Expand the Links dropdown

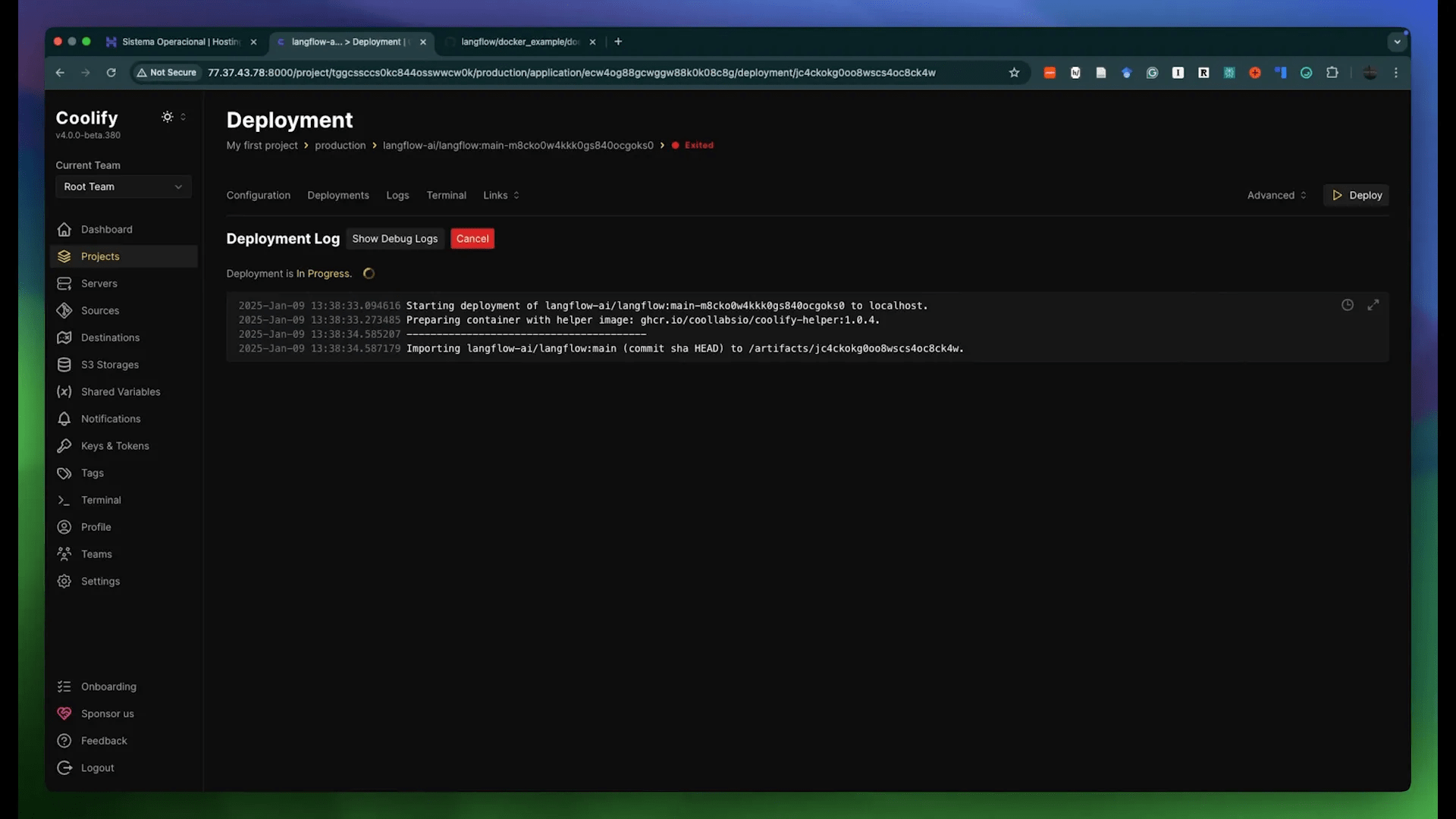[501, 196]
